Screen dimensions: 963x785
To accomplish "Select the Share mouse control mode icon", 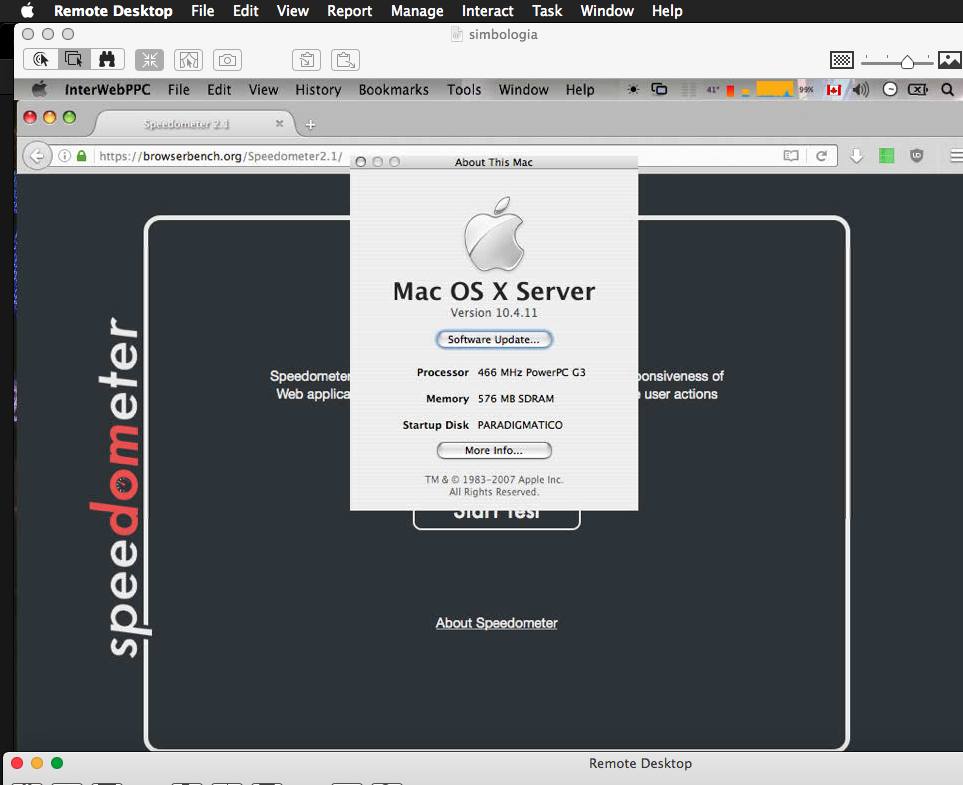I will pos(74,60).
